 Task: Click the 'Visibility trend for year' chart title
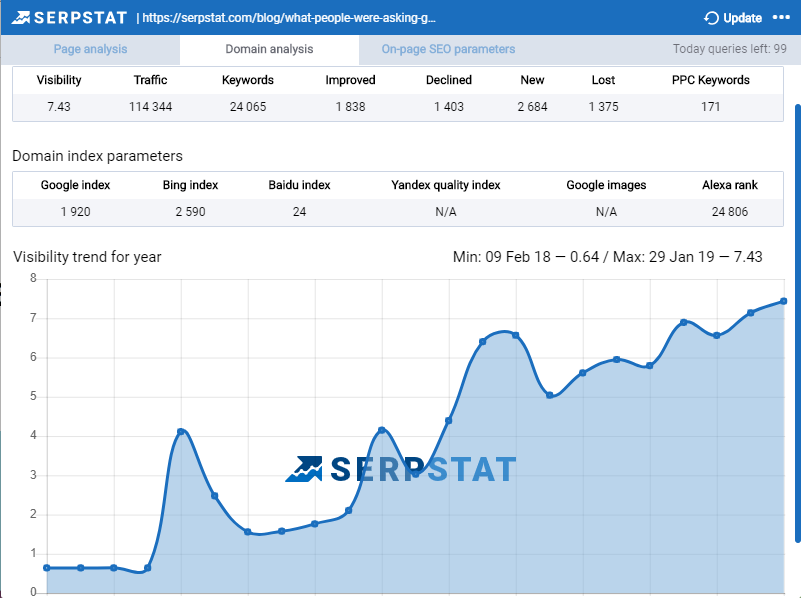coord(87,256)
